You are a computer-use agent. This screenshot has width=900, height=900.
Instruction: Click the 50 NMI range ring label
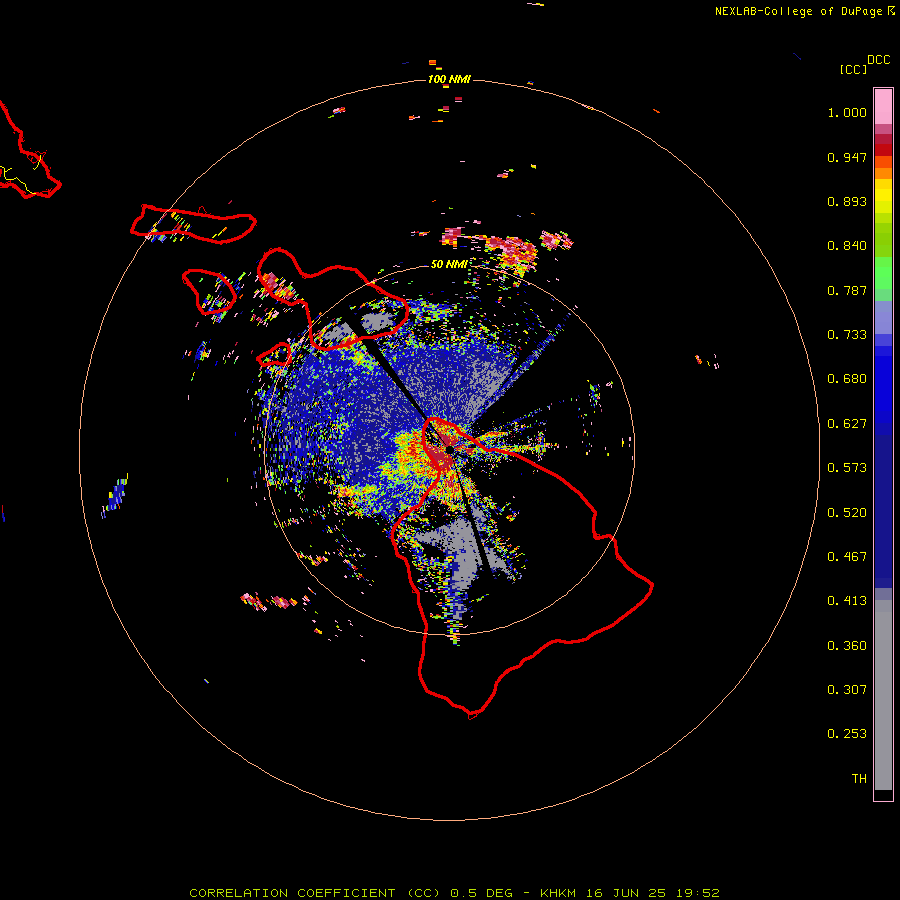pyautogui.click(x=449, y=264)
